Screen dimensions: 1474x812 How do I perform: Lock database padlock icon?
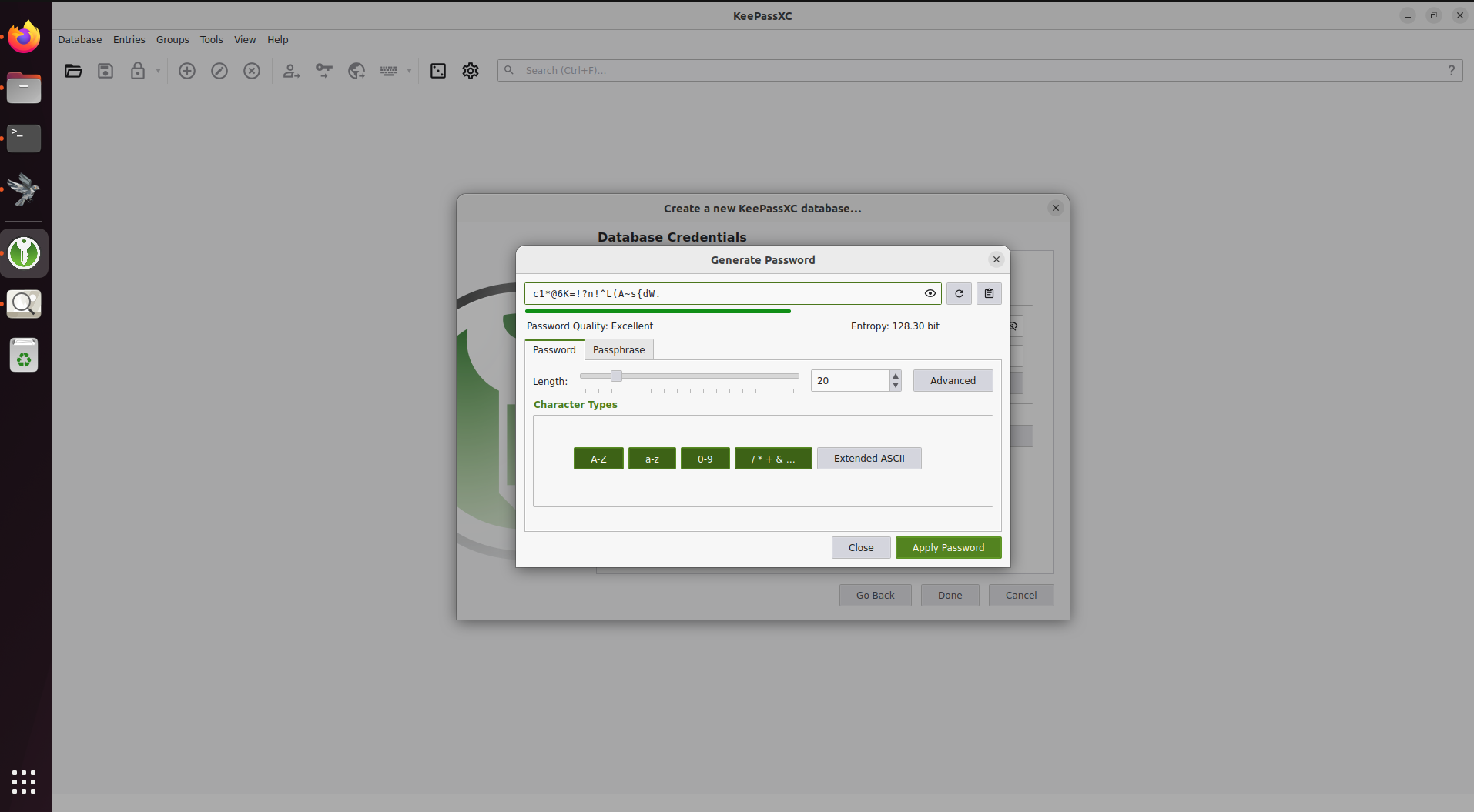tap(138, 71)
